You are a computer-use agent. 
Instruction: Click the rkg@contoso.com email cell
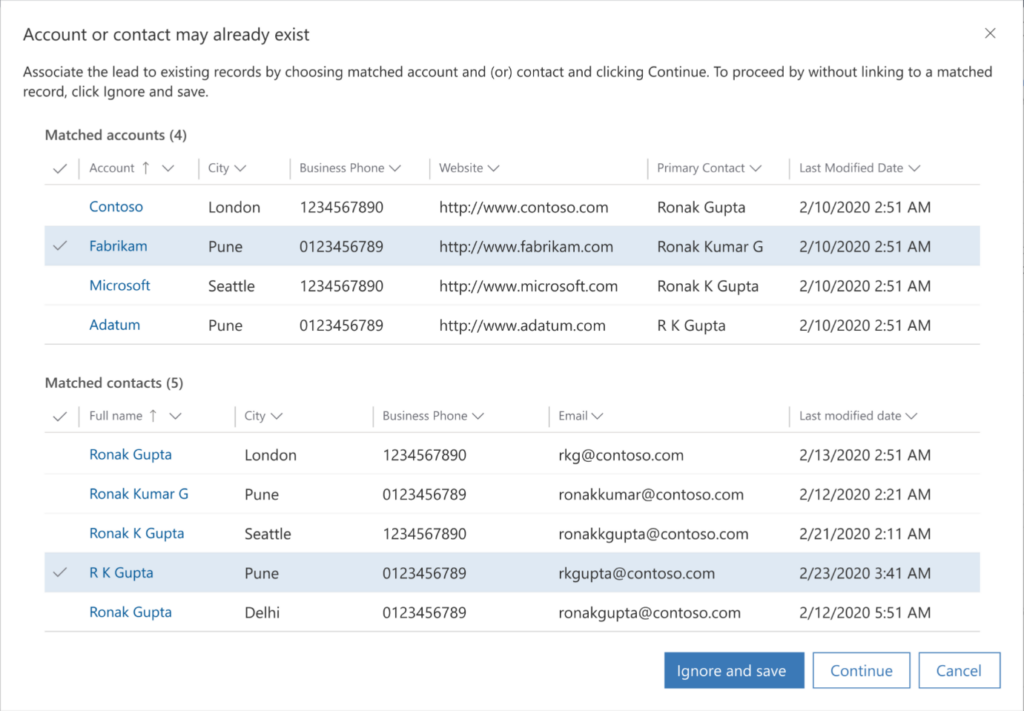tap(621, 455)
